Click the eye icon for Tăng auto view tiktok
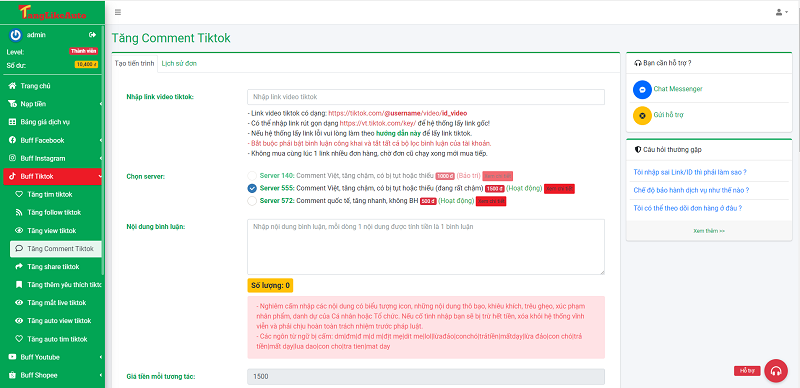 coord(19,321)
